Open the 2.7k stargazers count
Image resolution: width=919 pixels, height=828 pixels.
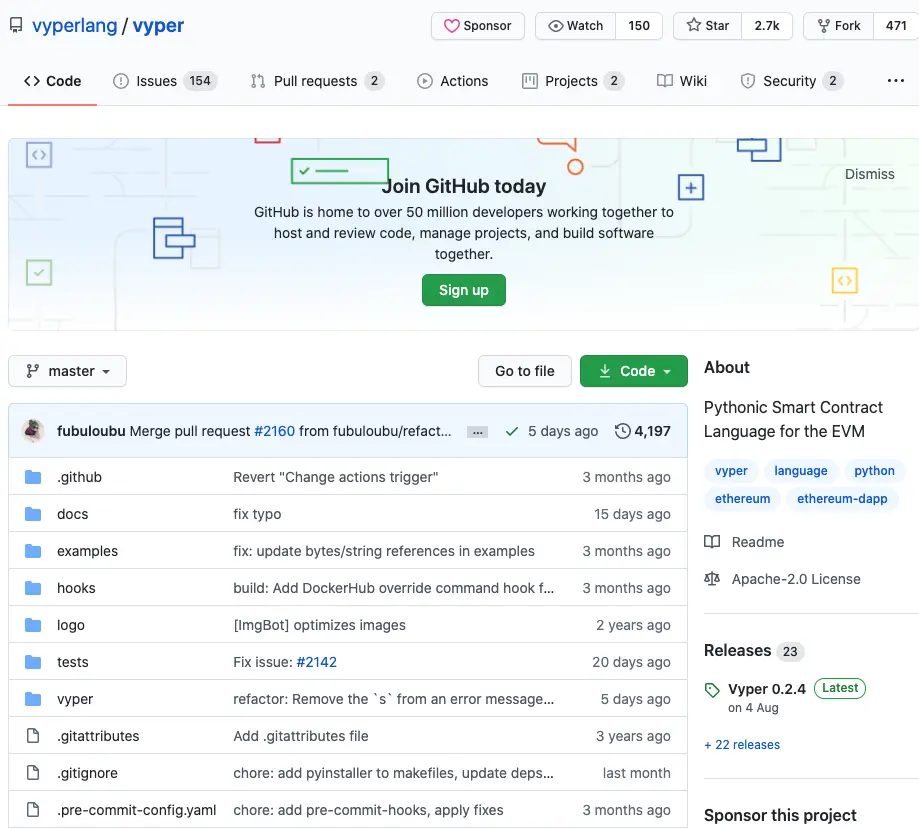click(x=767, y=26)
